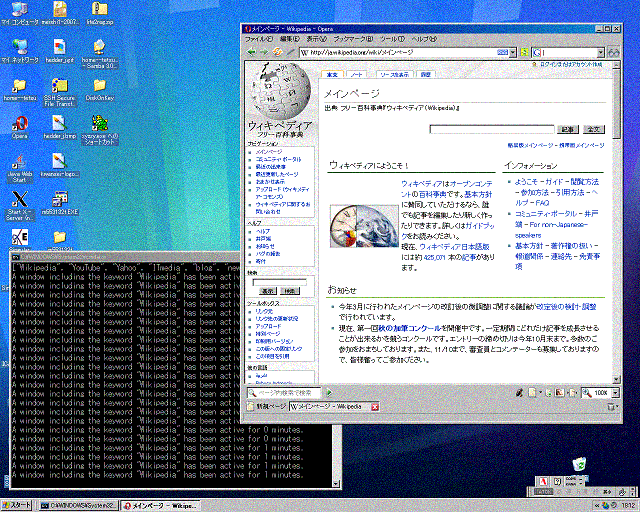Switch to the ノート page tab

(x=357, y=75)
